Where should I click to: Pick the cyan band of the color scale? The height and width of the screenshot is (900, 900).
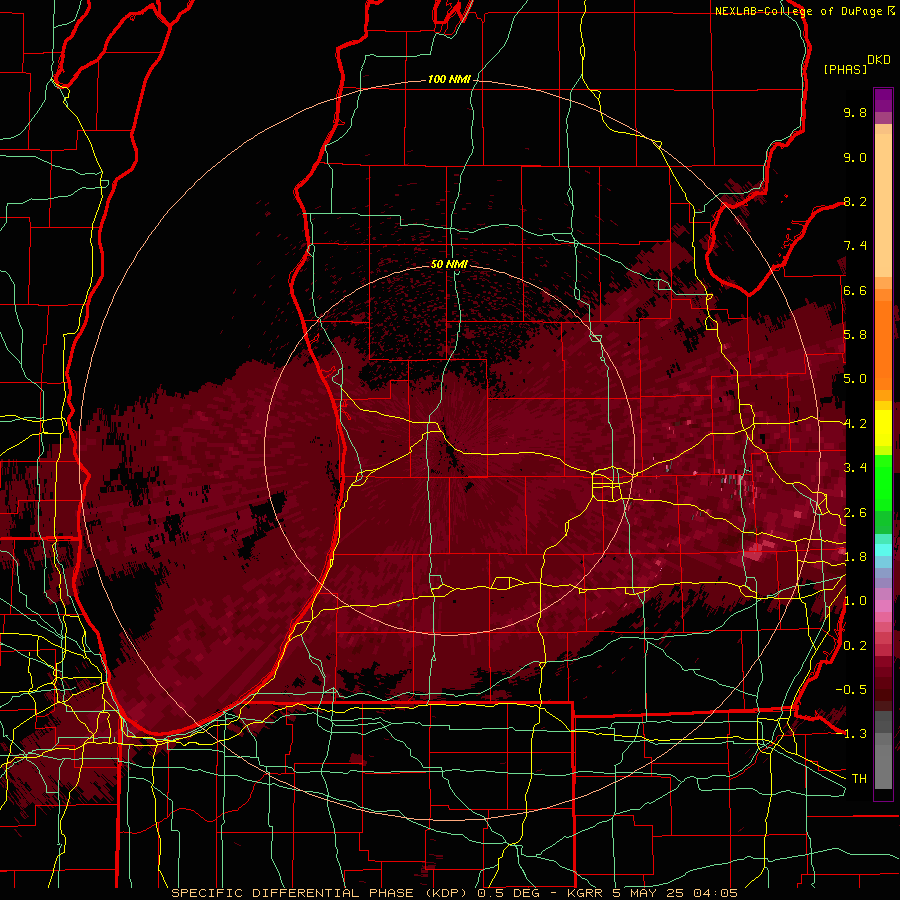coord(883,550)
